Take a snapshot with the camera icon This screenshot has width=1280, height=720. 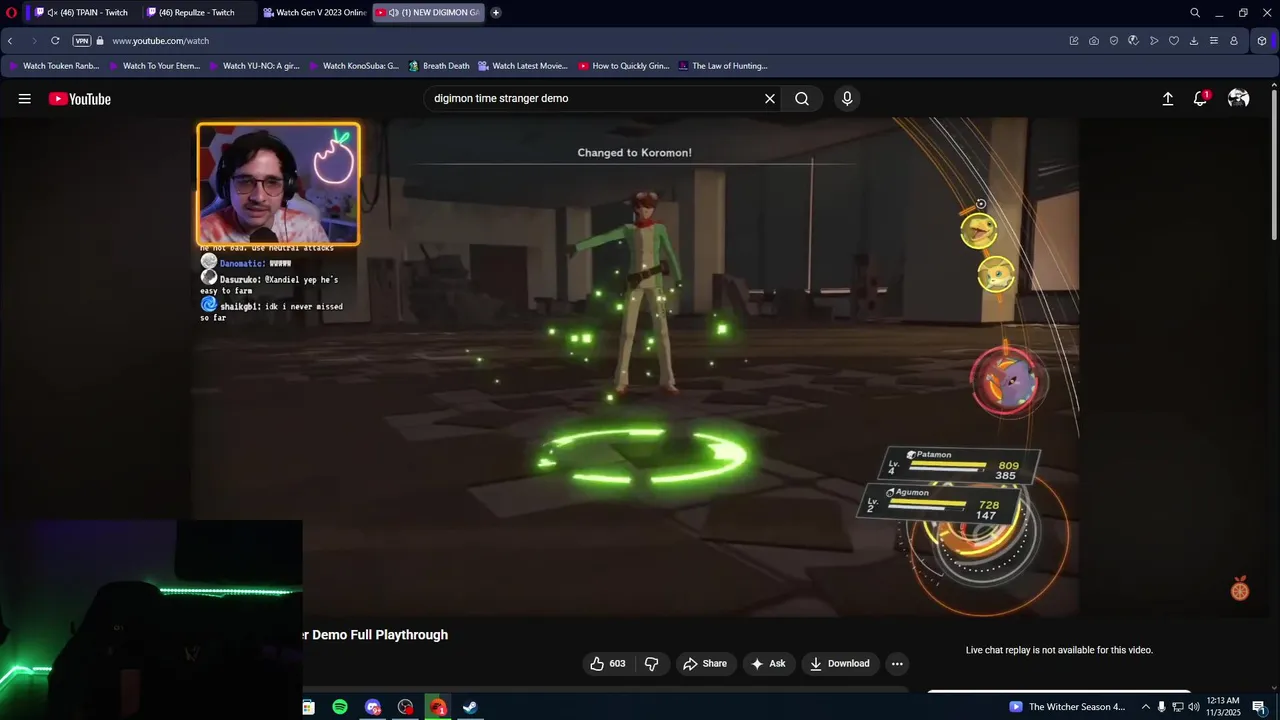[x=1094, y=41]
